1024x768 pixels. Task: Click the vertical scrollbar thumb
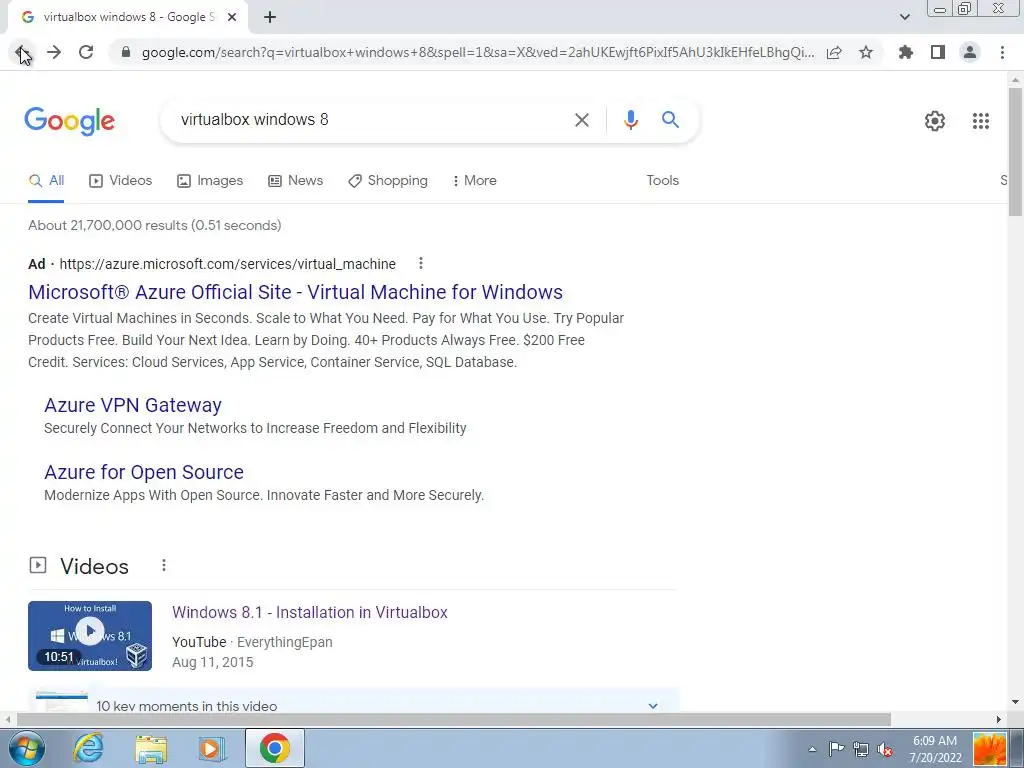click(1015, 152)
